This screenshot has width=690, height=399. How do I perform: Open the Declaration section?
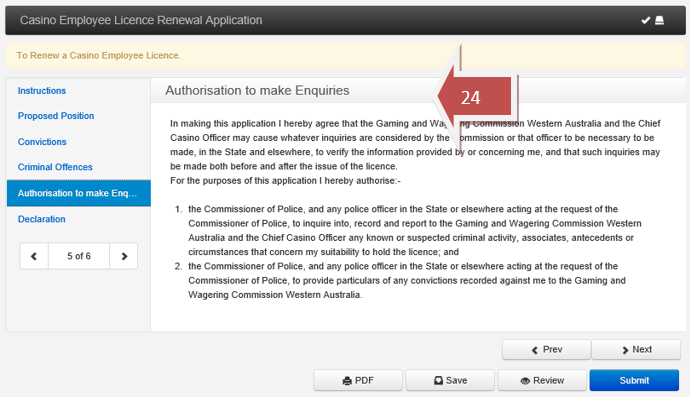[x=41, y=219]
